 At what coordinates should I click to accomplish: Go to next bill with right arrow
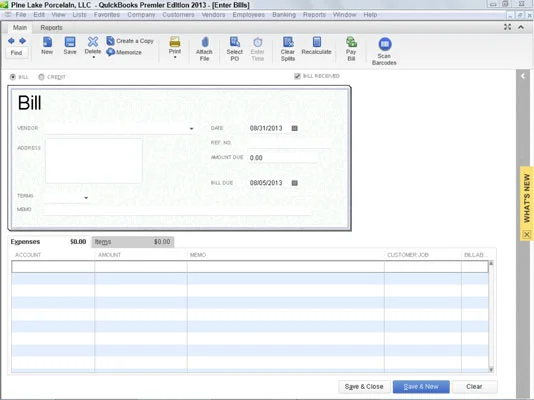coord(22,41)
